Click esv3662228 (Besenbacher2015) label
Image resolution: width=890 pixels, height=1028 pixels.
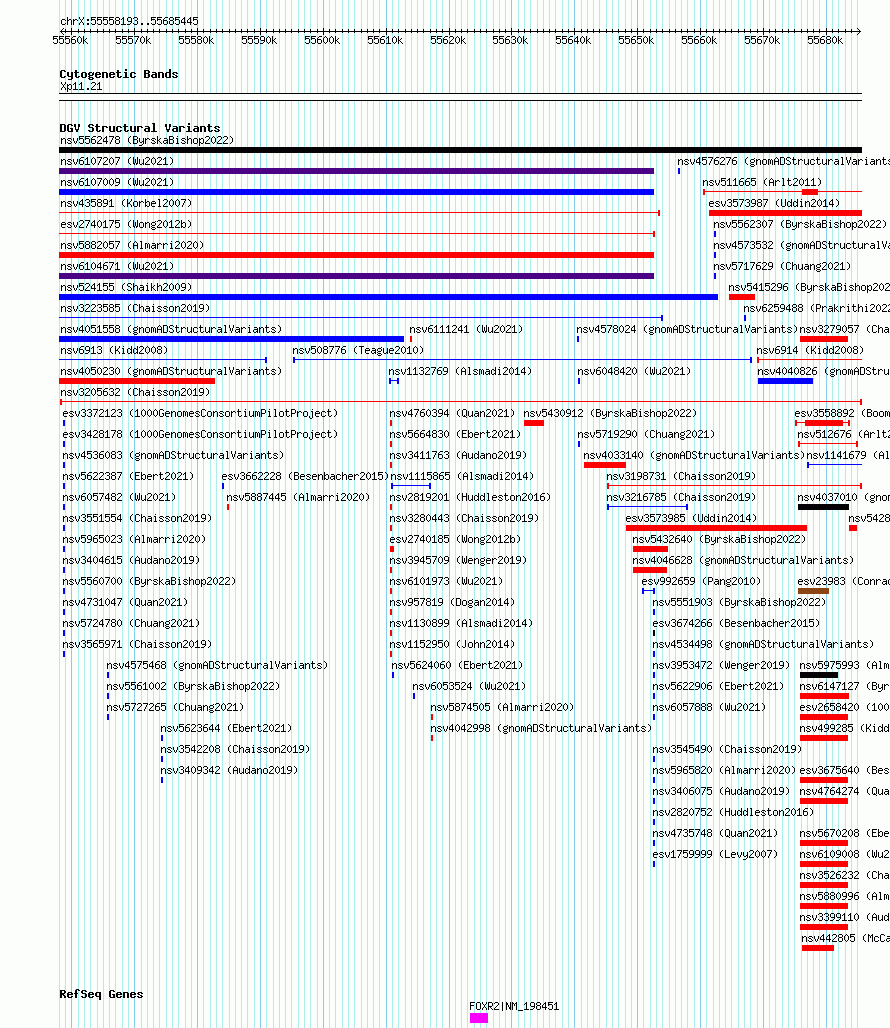(x=305, y=476)
